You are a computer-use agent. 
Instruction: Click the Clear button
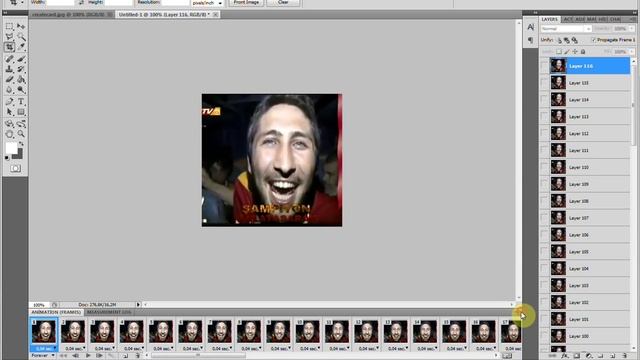coord(283,2)
